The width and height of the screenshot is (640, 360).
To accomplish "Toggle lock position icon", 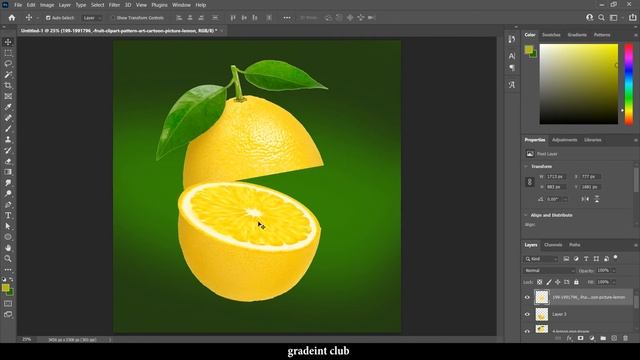I will tap(558, 282).
